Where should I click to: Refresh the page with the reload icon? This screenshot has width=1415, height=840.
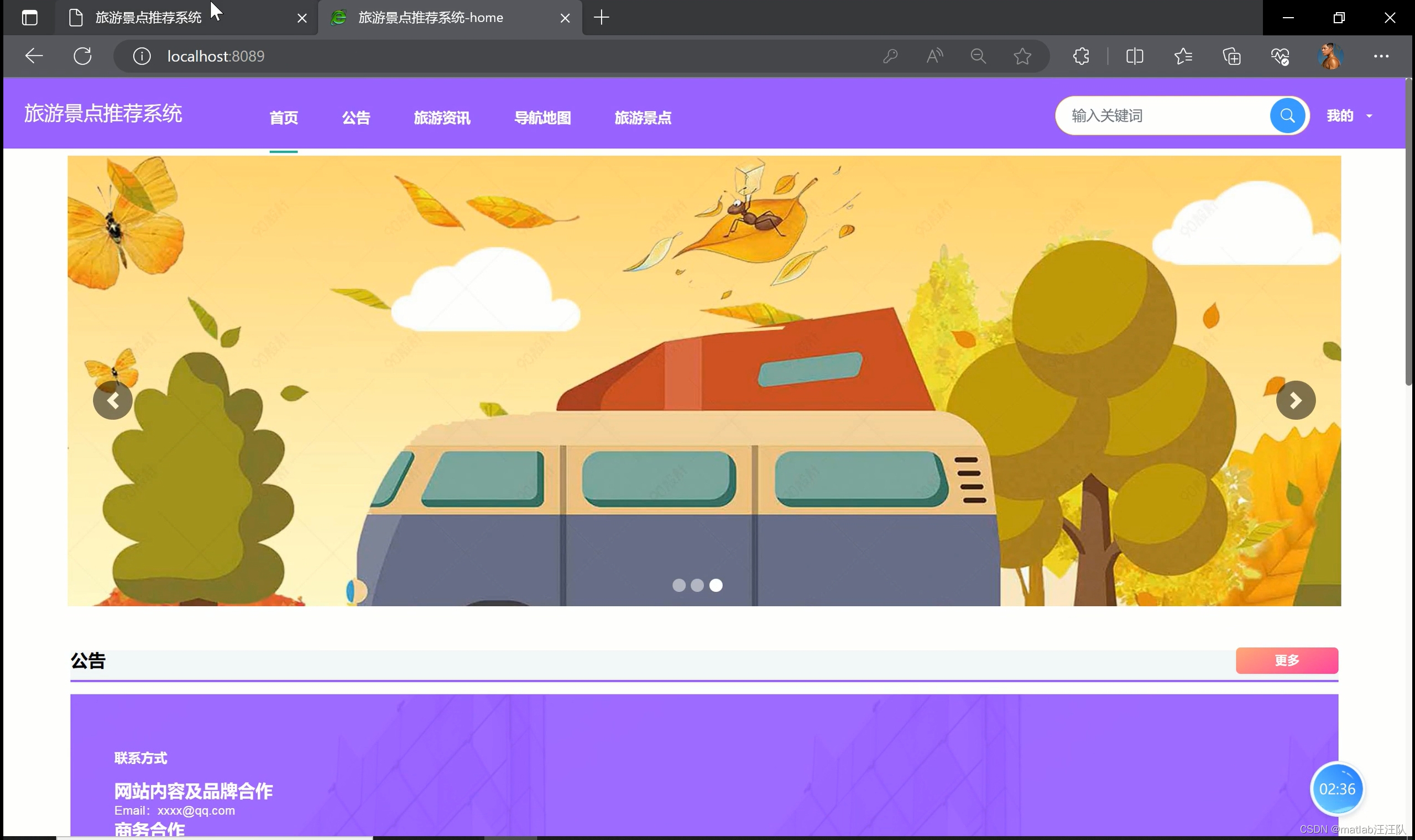point(82,56)
